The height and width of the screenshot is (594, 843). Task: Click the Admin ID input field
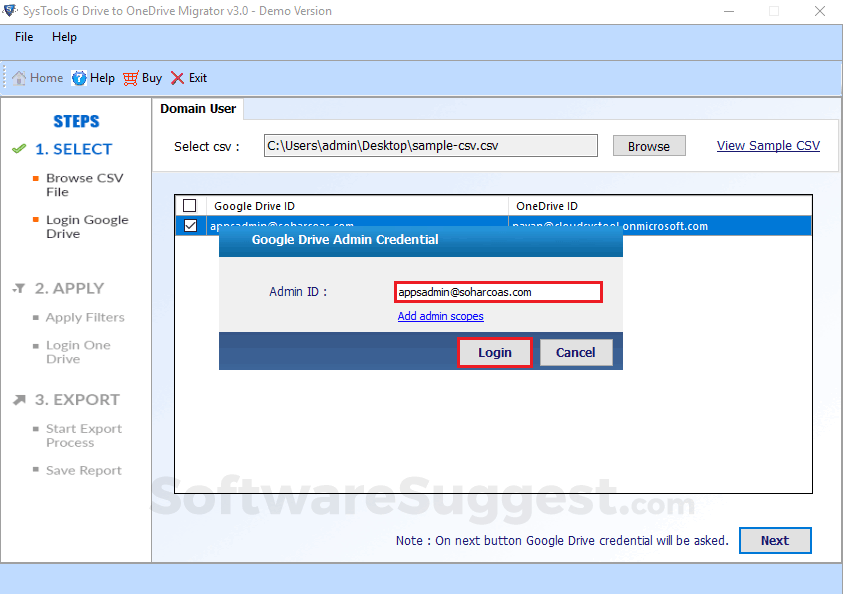498,292
